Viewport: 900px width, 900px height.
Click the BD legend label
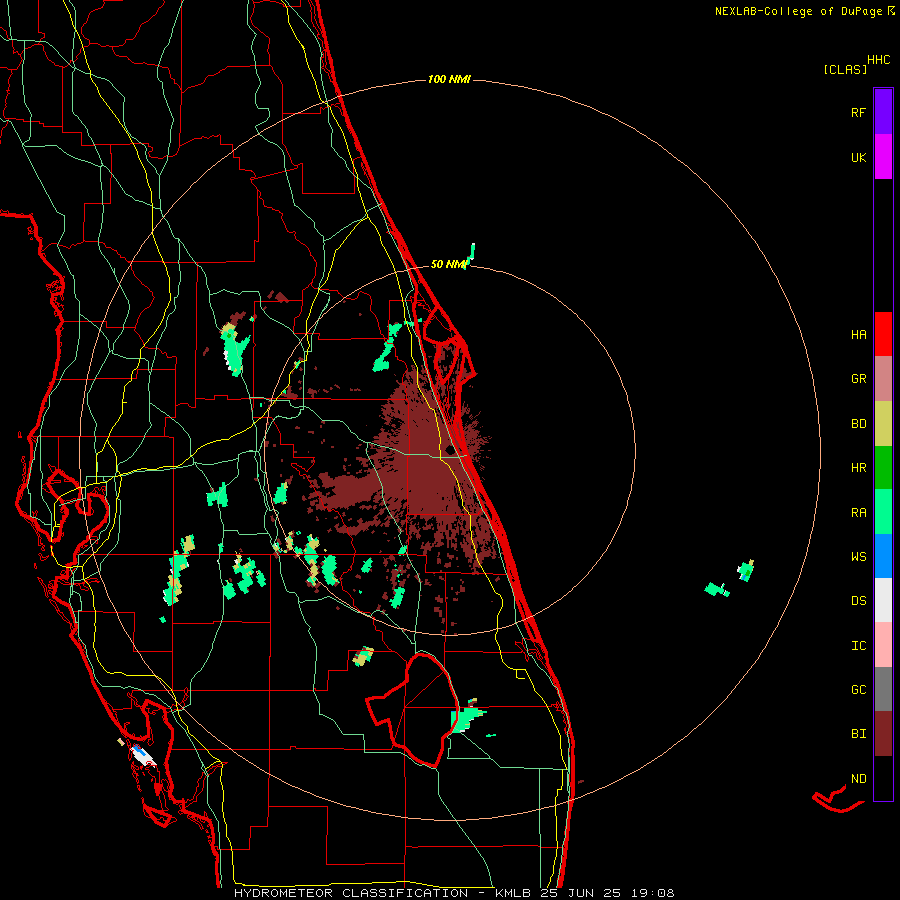pos(858,424)
